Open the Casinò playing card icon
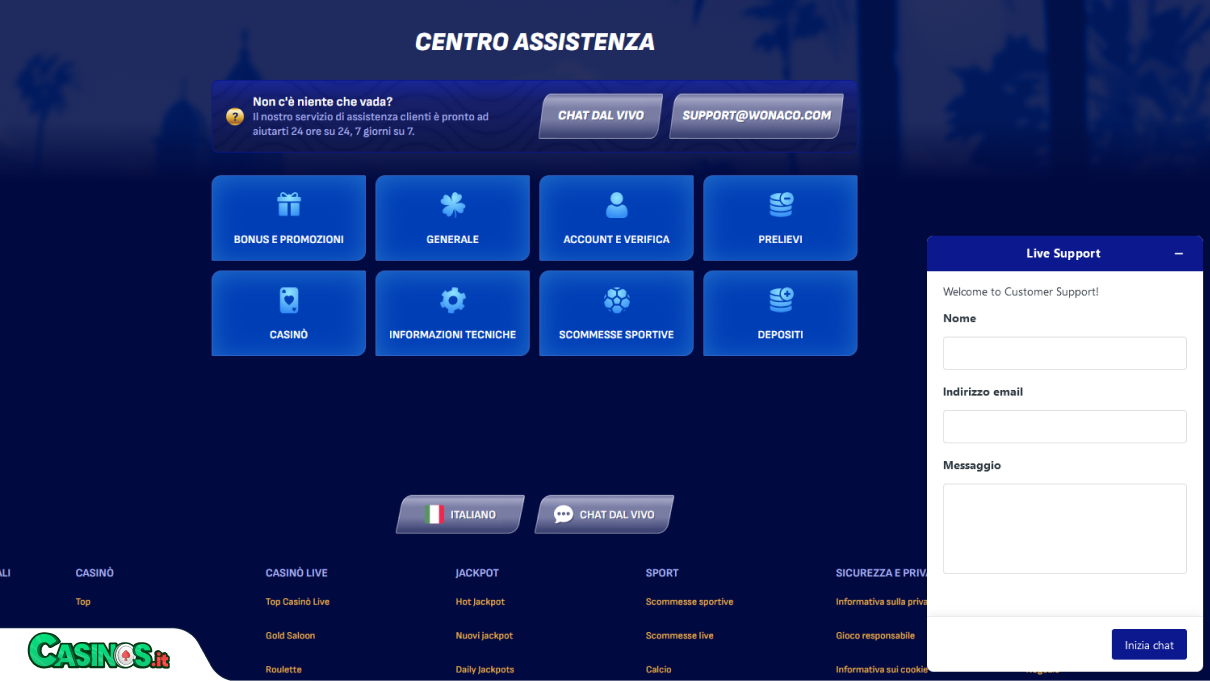1210x681 pixels. [x=289, y=300]
